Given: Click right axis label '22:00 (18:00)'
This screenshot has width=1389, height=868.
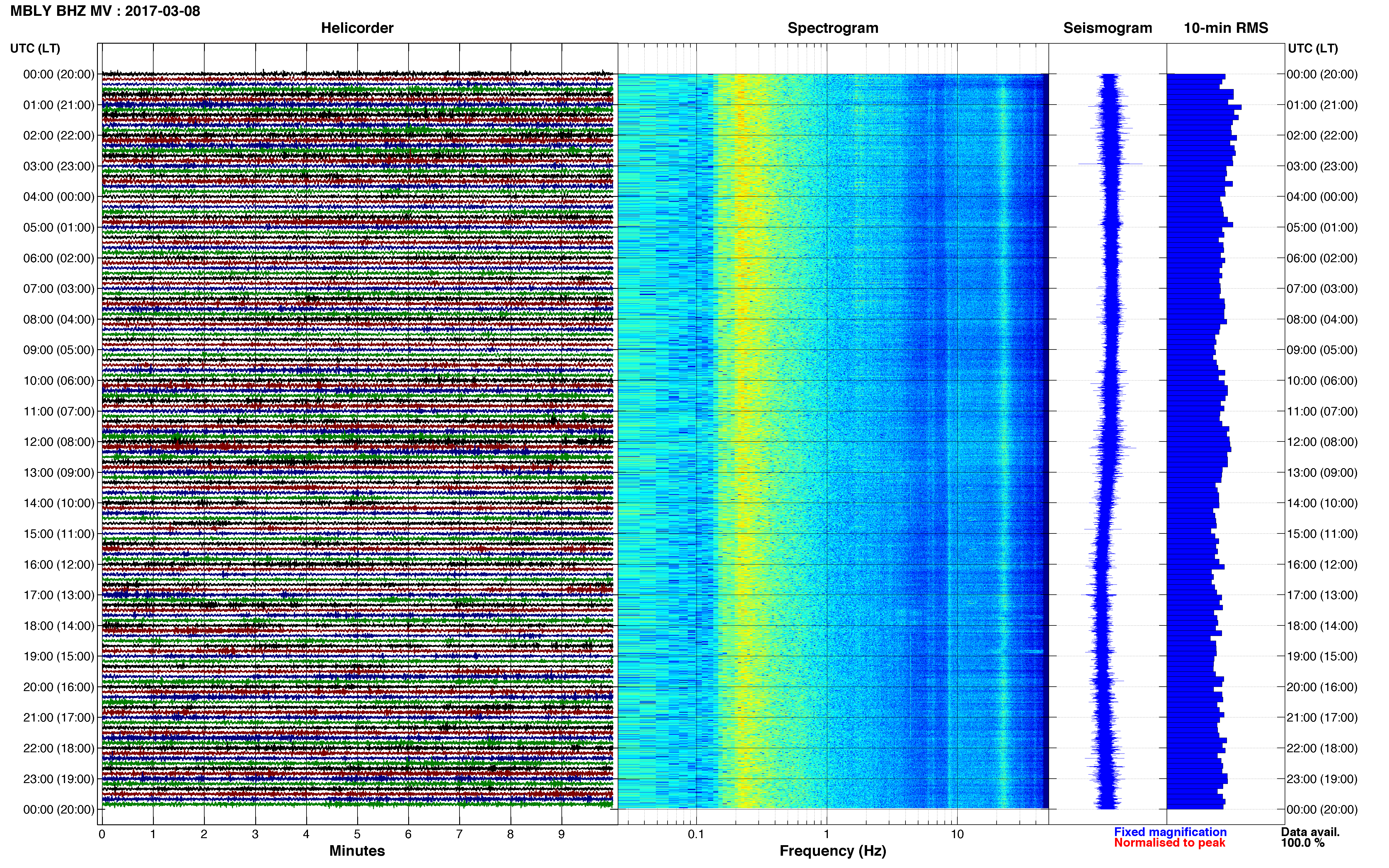Looking at the screenshot, I should pyautogui.click(x=1322, y=748).
